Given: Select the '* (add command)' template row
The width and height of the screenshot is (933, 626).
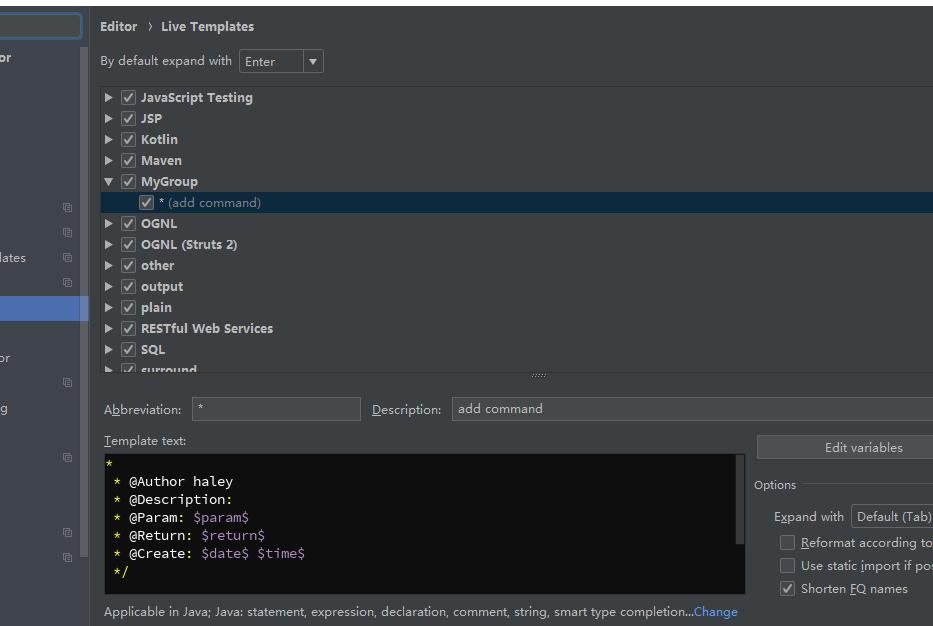Looking at the screenshot, I should tap(516, 202).
